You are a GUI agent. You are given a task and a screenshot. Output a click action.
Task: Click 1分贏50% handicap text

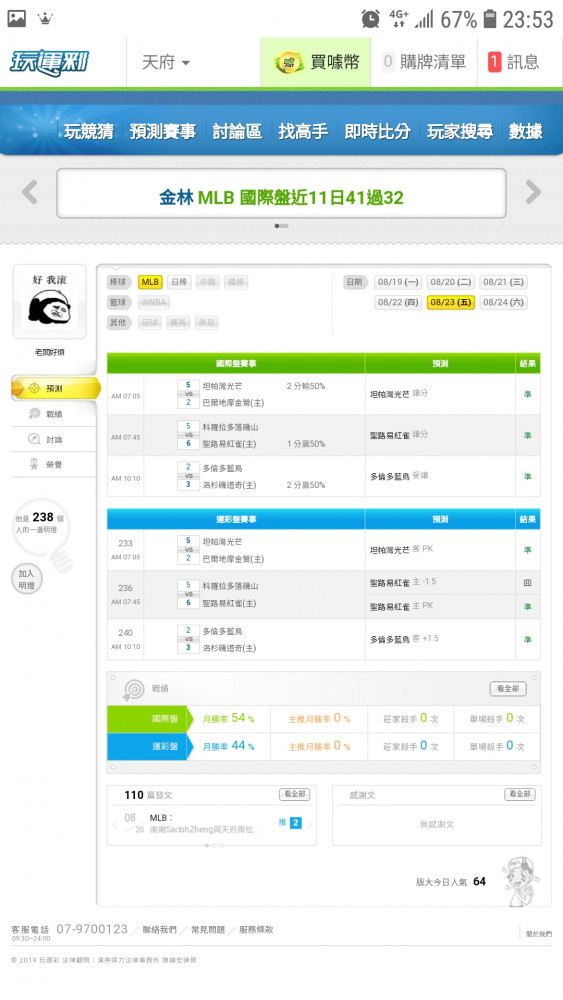[305, 443]
